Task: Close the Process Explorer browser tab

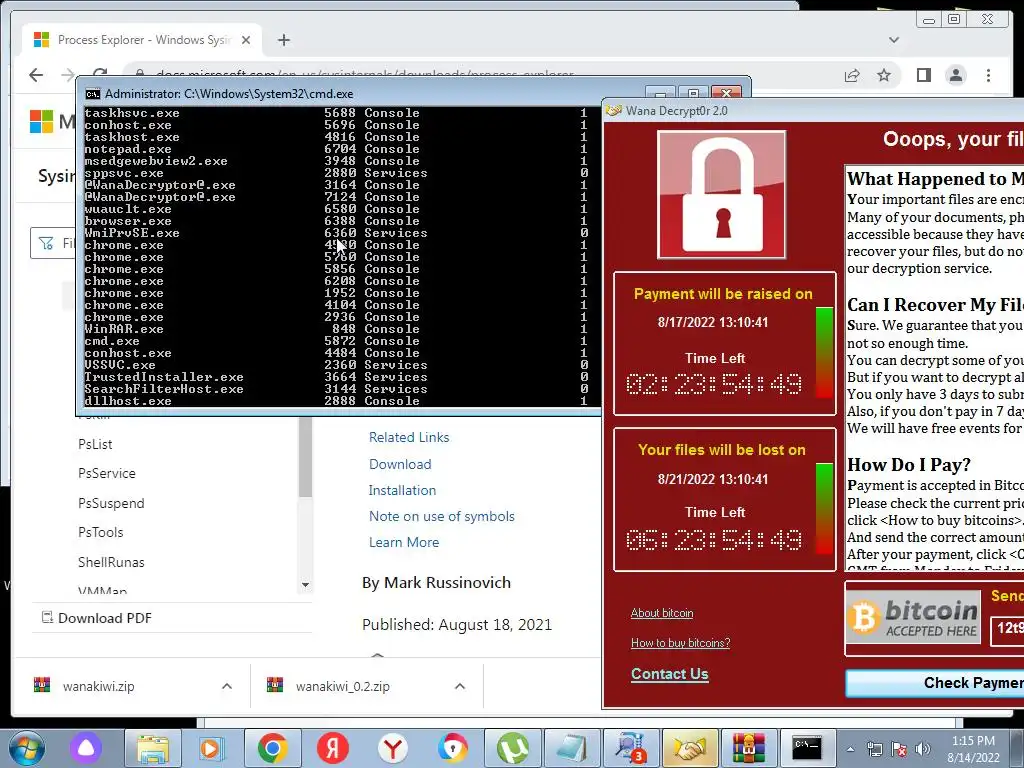Action: (246, 40)
